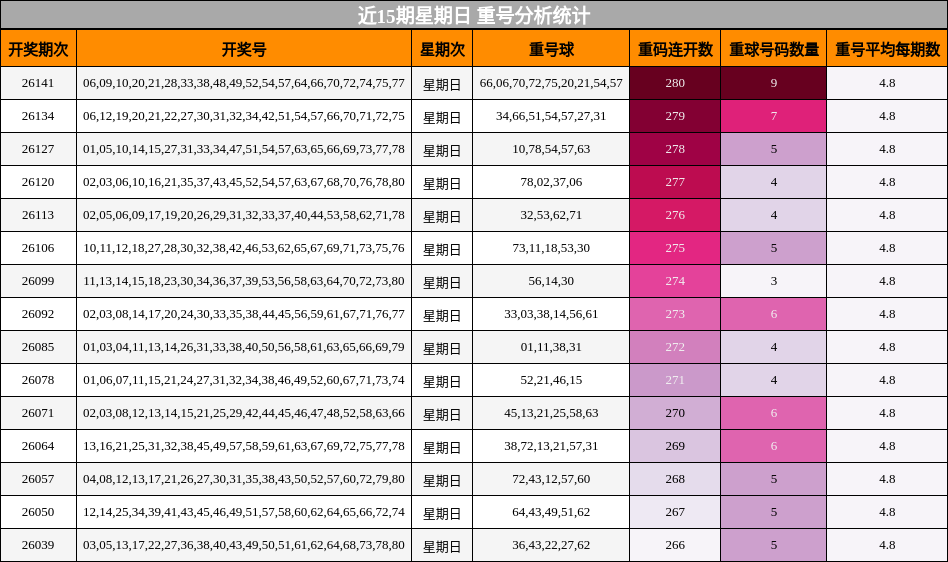Click the 278 consecutive count cell
Screen dimensions: 948x562
675,149
